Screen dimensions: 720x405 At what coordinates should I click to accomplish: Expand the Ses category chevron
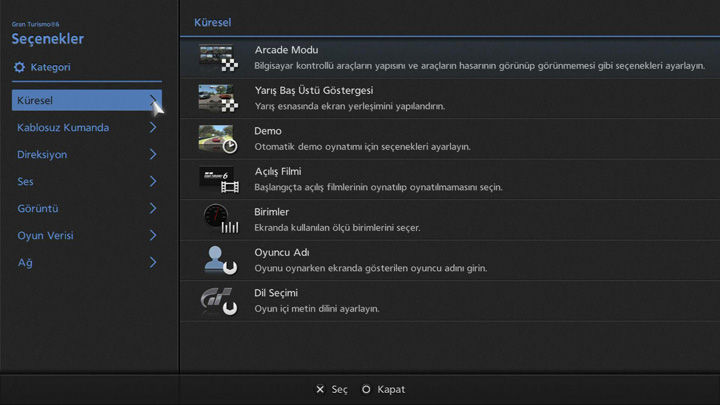(153, 182)
